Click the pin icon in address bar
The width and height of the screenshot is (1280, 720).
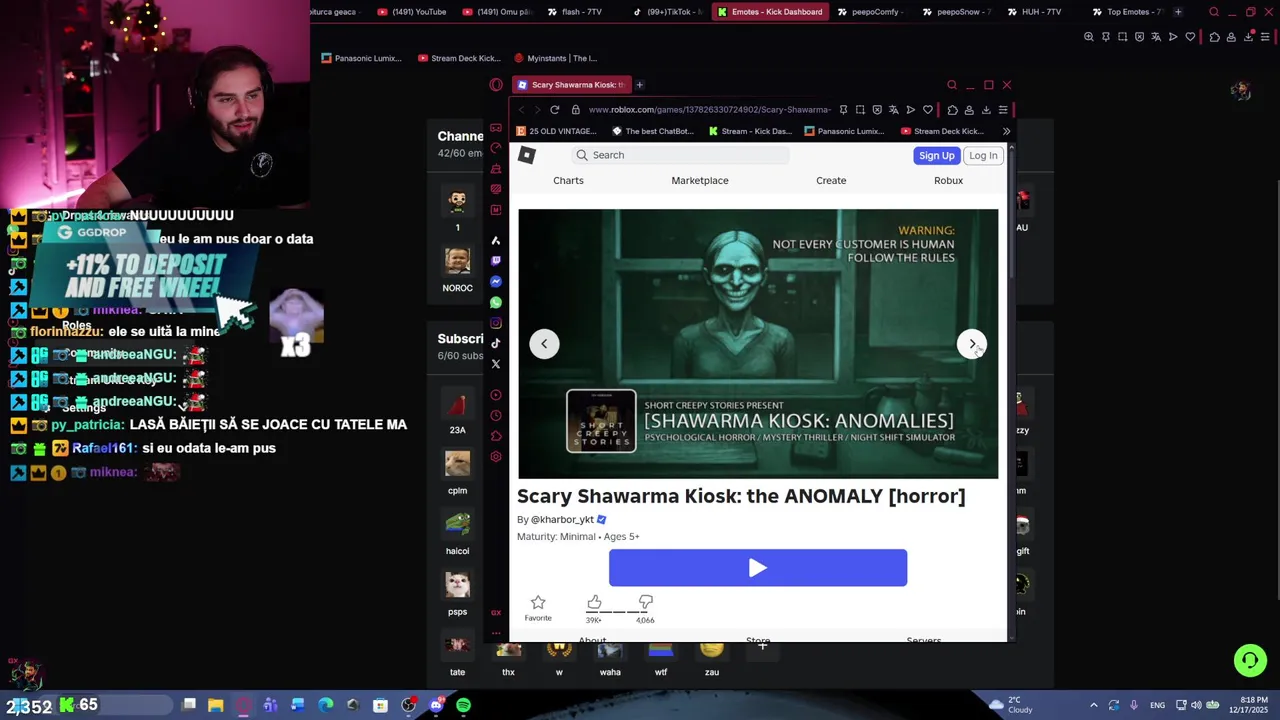(843, 110)
